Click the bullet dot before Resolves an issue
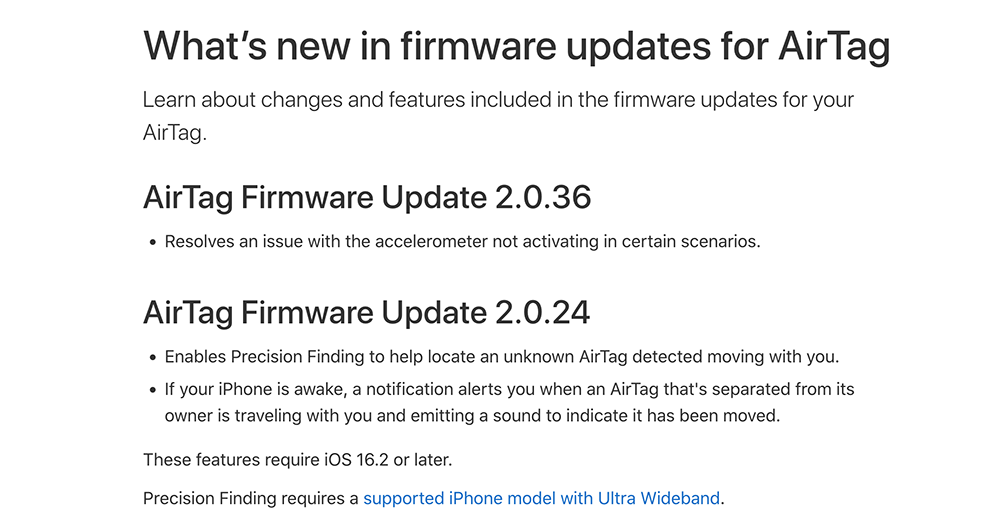 click(152, 243)
